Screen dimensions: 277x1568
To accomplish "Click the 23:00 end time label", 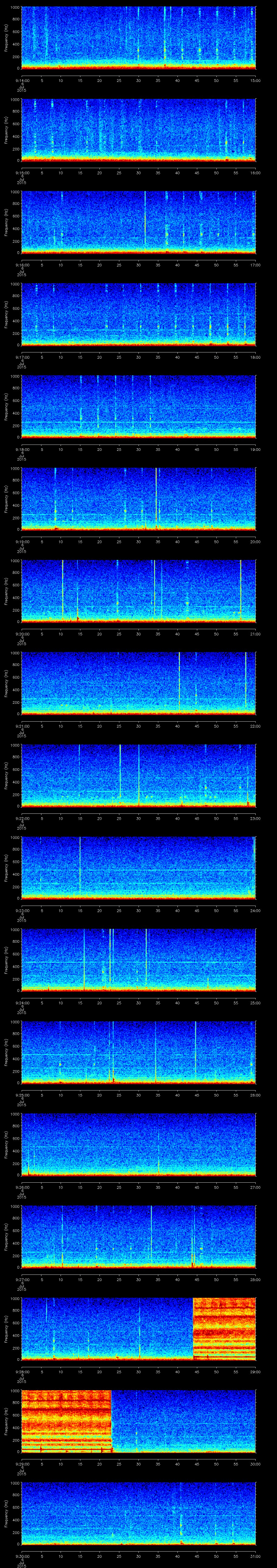I will coord(255,818).
